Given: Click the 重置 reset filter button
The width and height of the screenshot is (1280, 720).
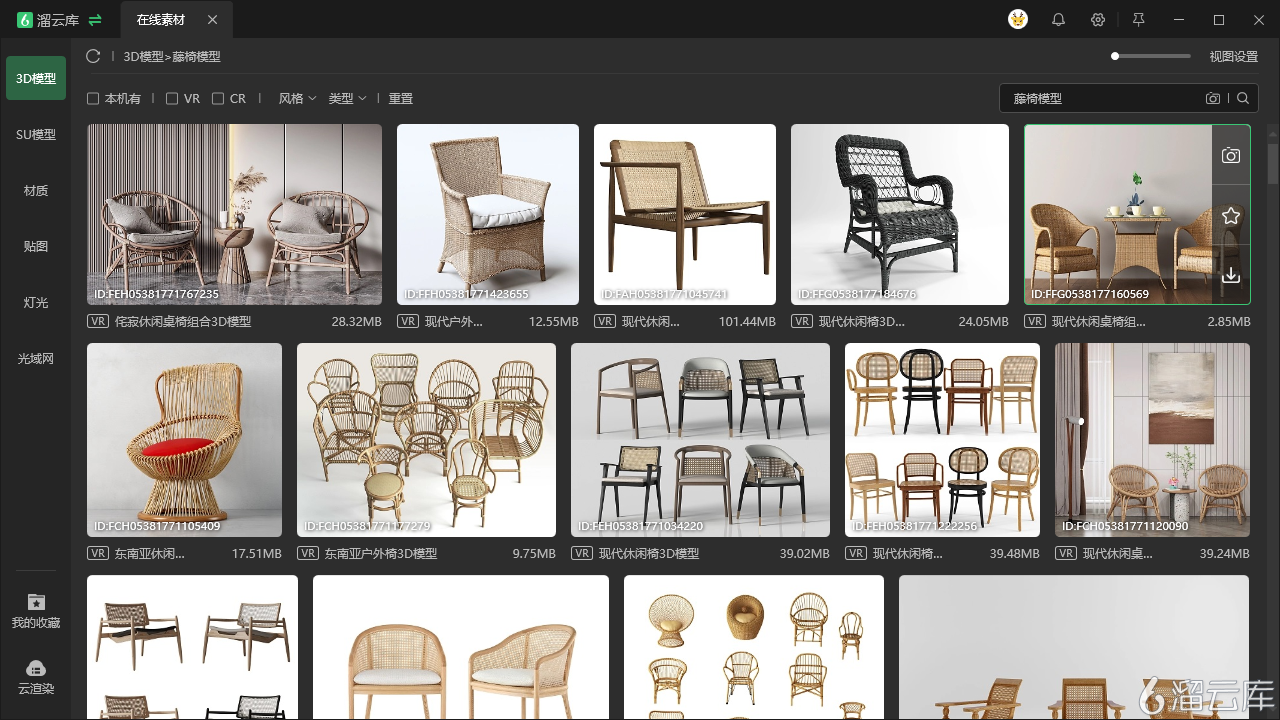Looking at the screenshot, I should pyautogui.click(x=400, y=99).
